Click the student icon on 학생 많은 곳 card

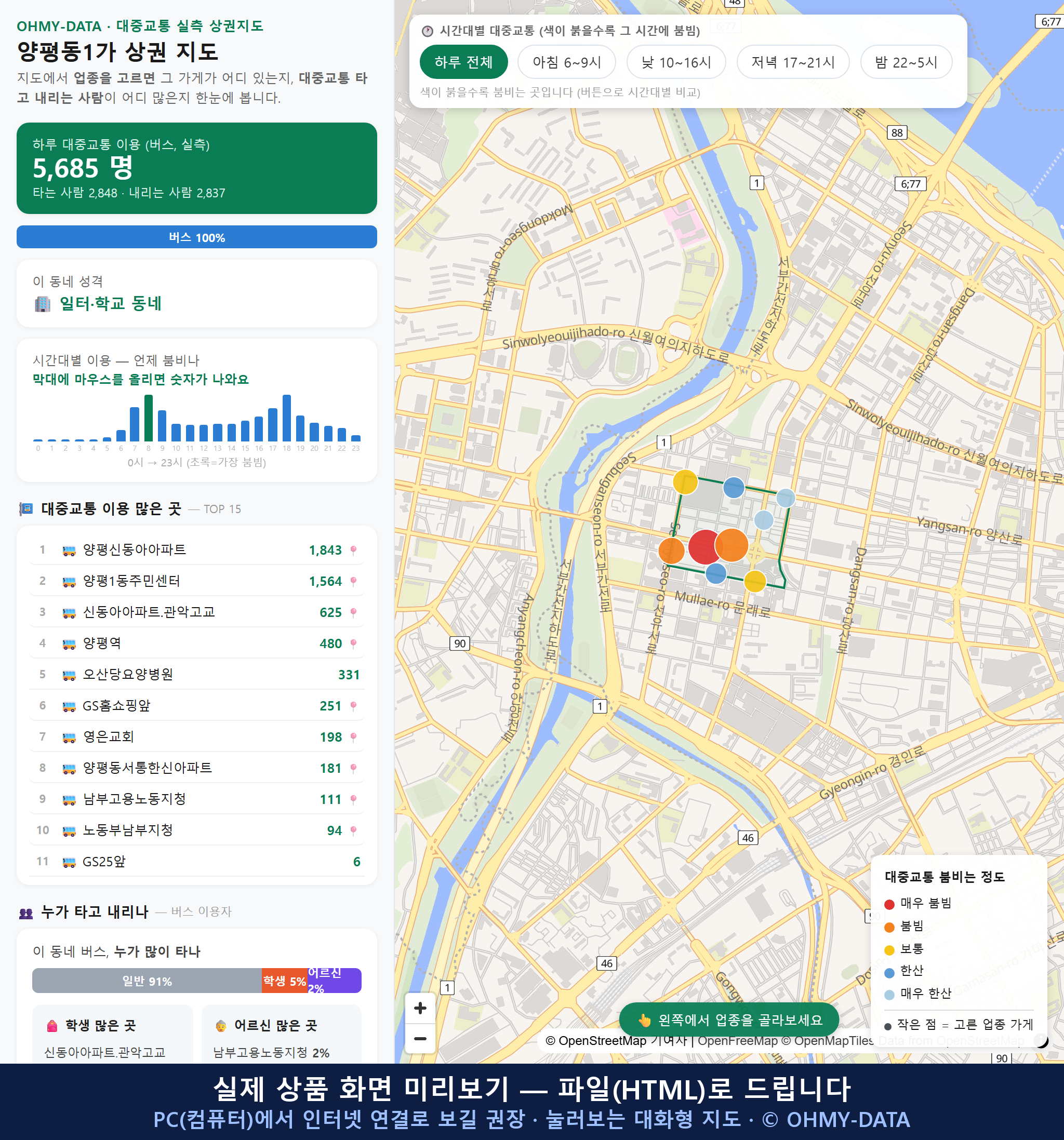[x=52, y=1026]
